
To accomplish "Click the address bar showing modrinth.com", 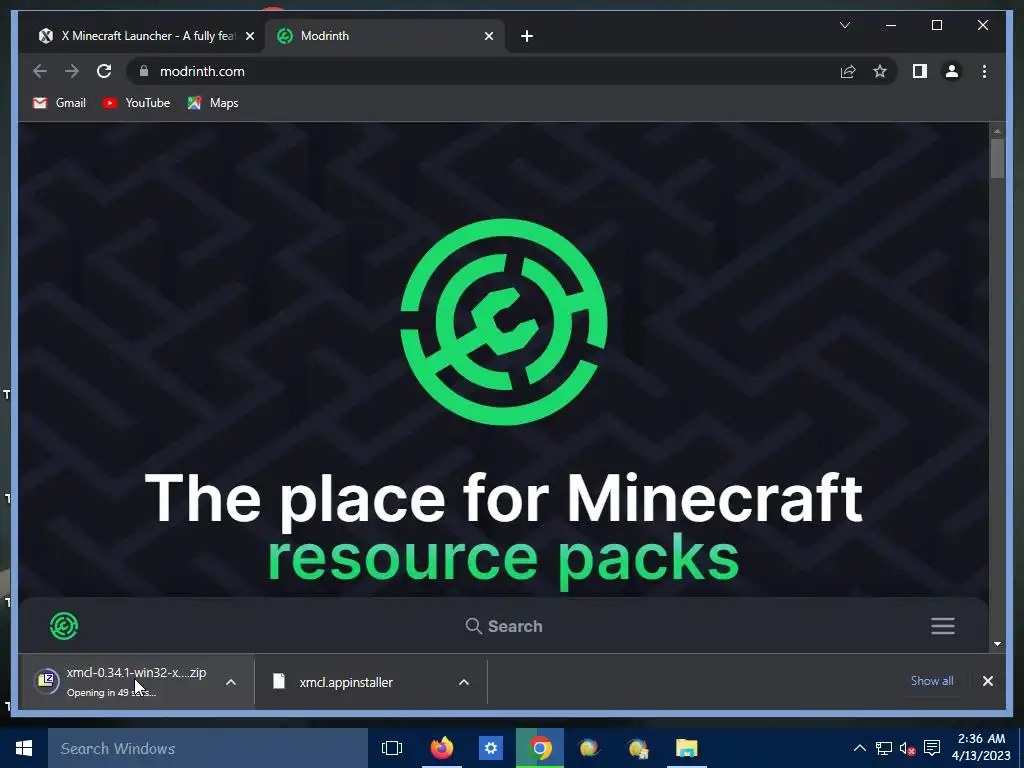I will (483, 71).
